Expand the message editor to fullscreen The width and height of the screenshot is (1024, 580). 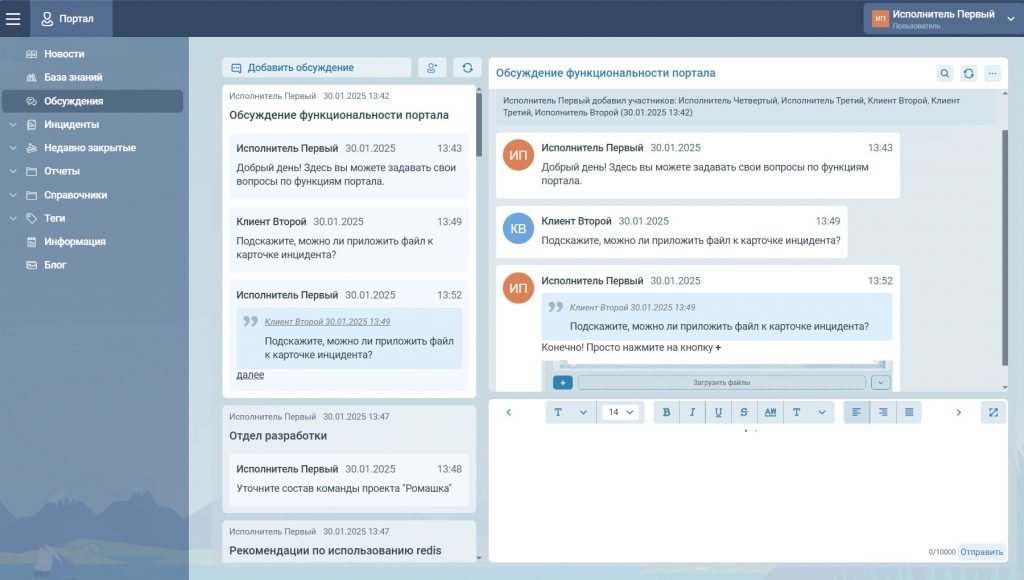993,412
